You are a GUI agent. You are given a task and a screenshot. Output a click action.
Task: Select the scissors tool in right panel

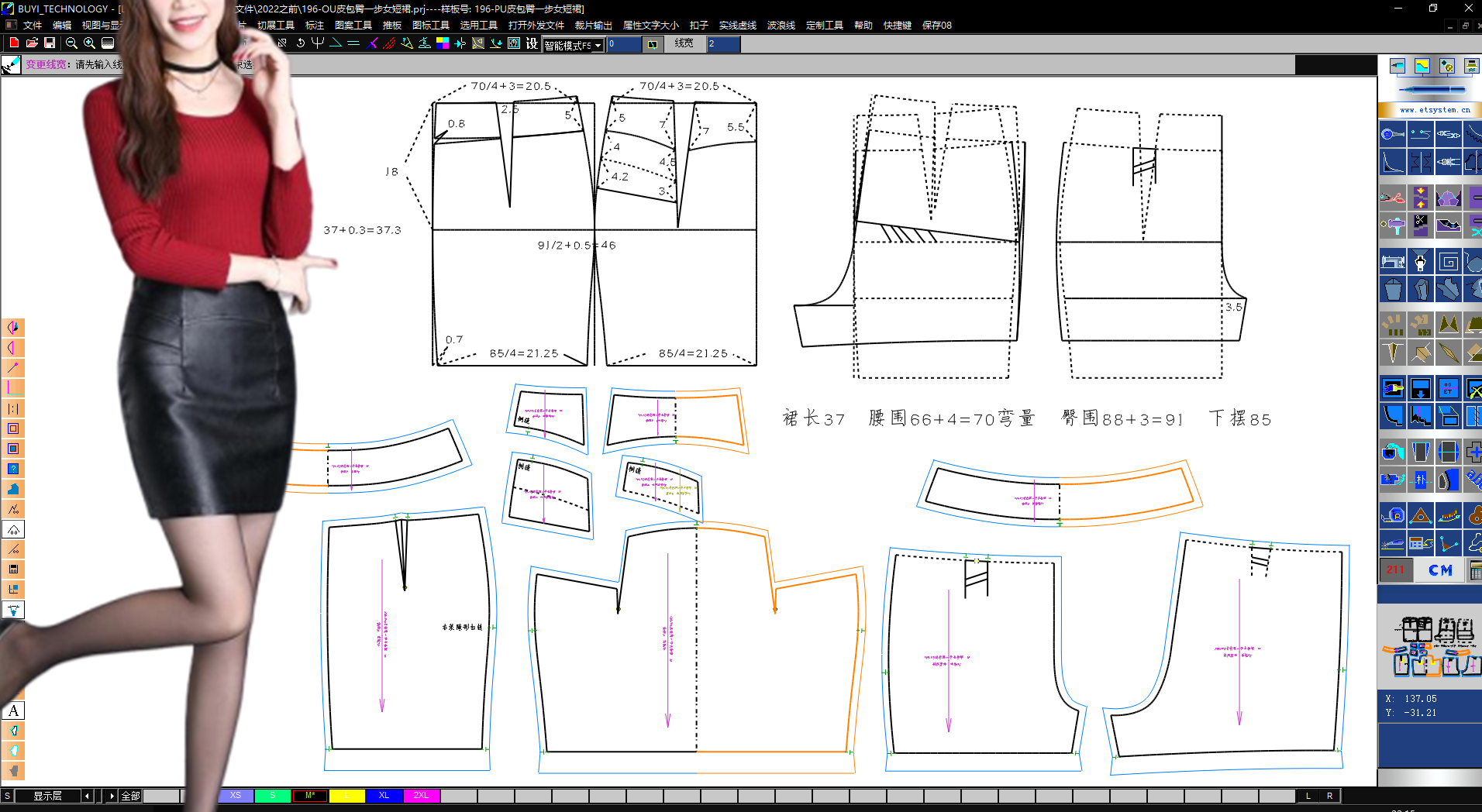tap(1393, 197)
